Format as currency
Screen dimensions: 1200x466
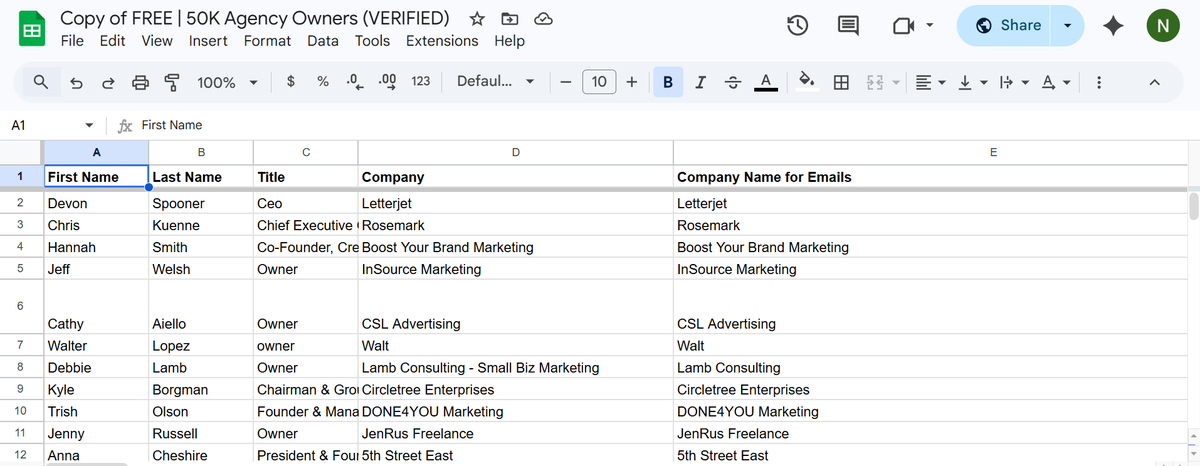[x=290, y=82]
